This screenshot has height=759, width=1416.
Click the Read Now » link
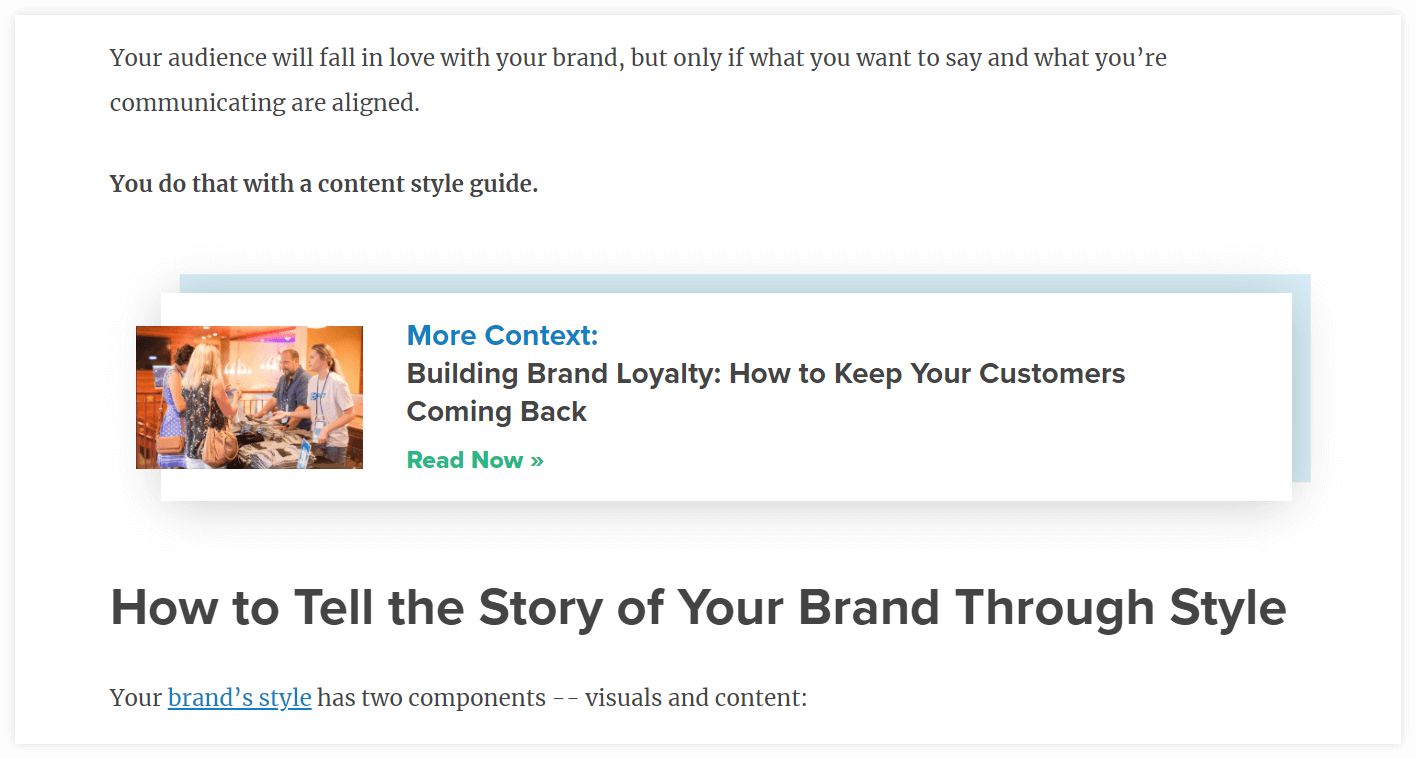click(x=475, y=460)
